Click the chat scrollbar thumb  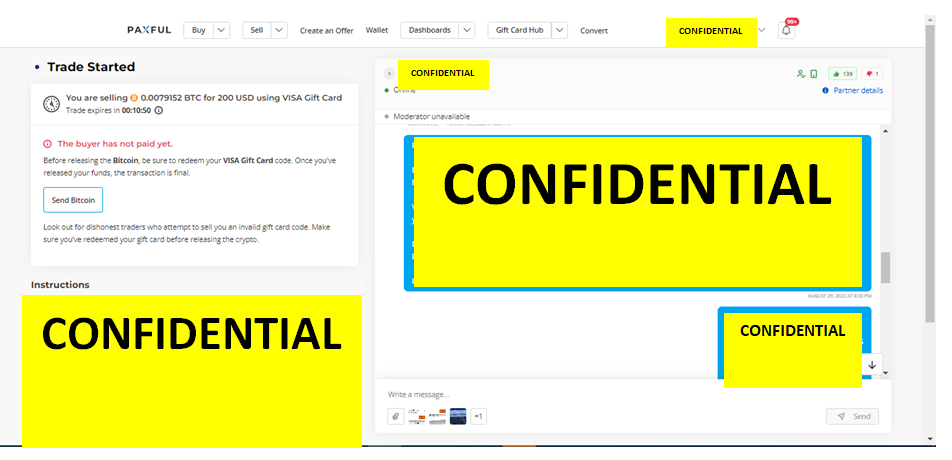pos(885,267)
